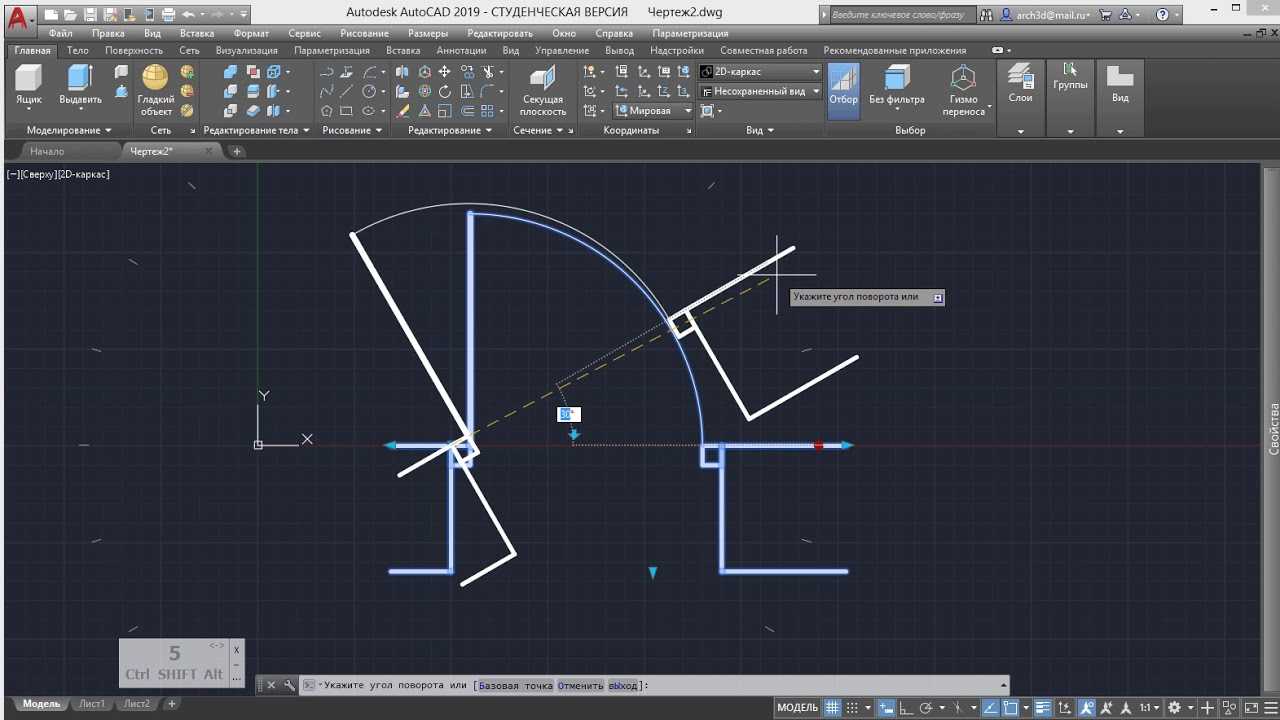Open the Файл menu

pos(60,33)
